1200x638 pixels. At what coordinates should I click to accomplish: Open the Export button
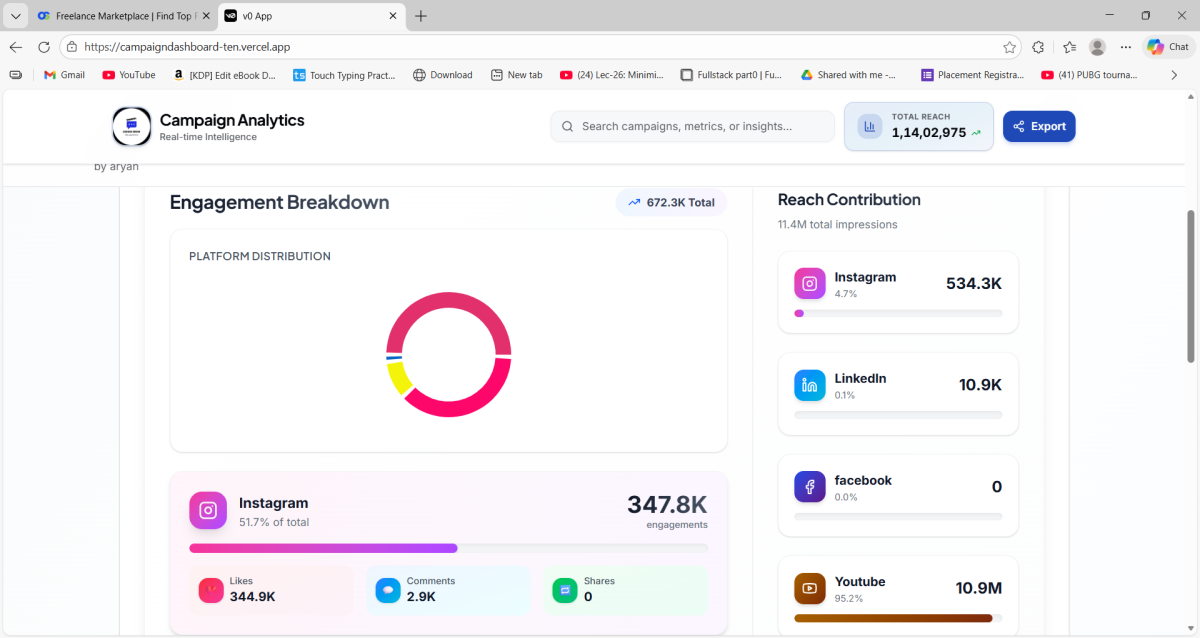pos(1039,126)
